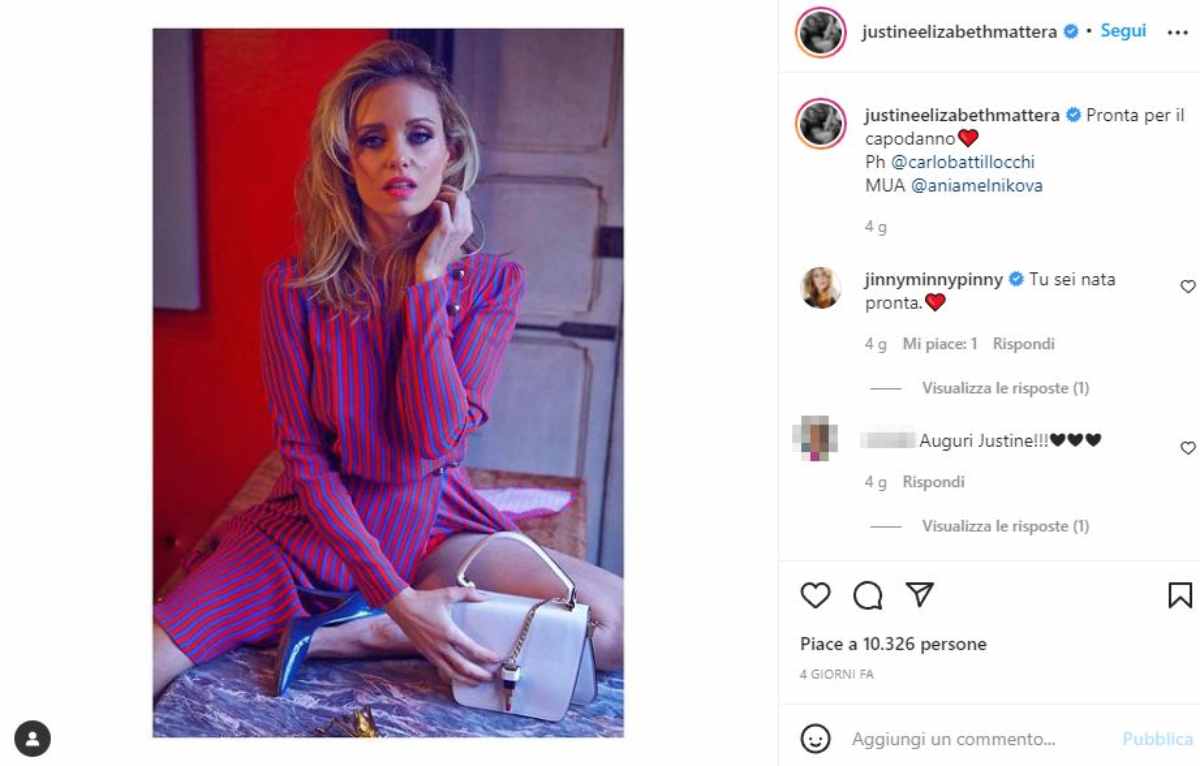The height and width of the screenshot is (766, 1200).
Task: Open the @aniamelnikova mention link
Action: coord(977,185)
